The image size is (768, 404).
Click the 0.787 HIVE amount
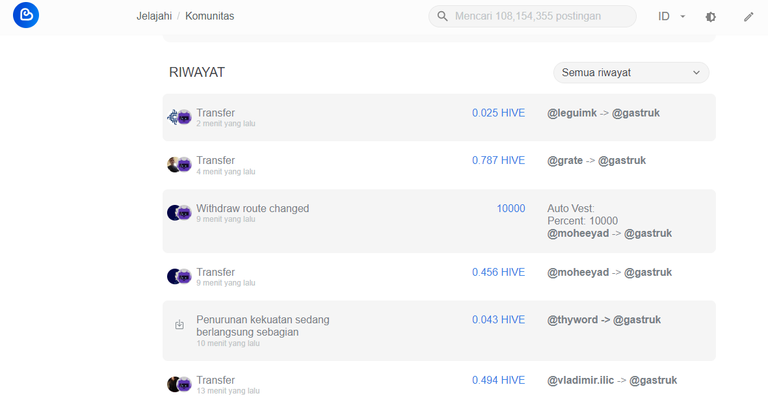498,161
